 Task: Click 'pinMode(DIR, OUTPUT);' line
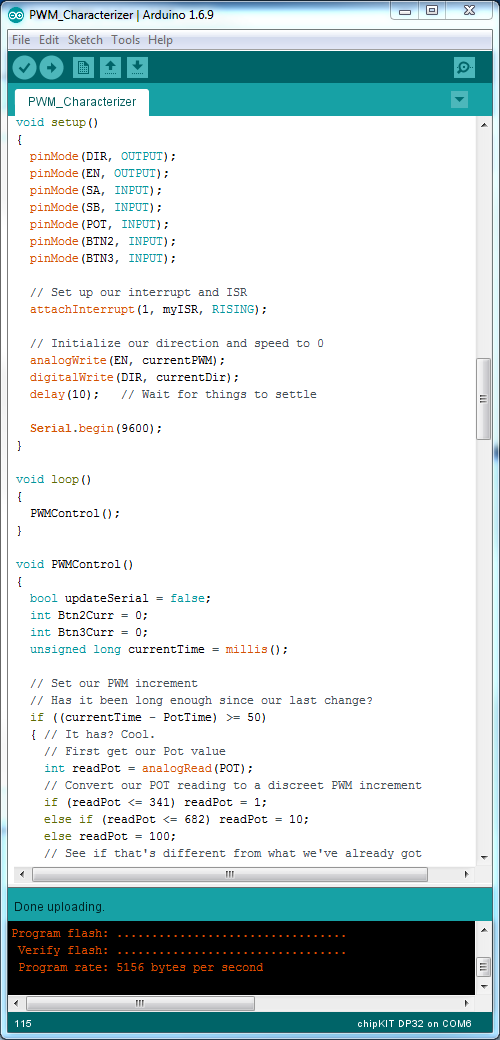click(103, 157)
